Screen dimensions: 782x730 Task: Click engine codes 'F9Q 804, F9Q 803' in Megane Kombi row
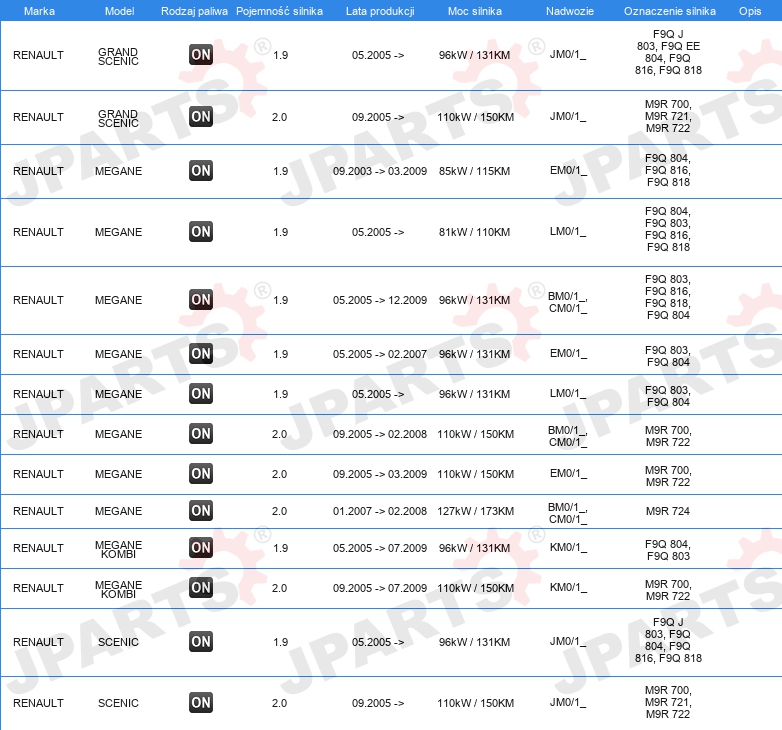pyautogui.click(x=668, y=550)
